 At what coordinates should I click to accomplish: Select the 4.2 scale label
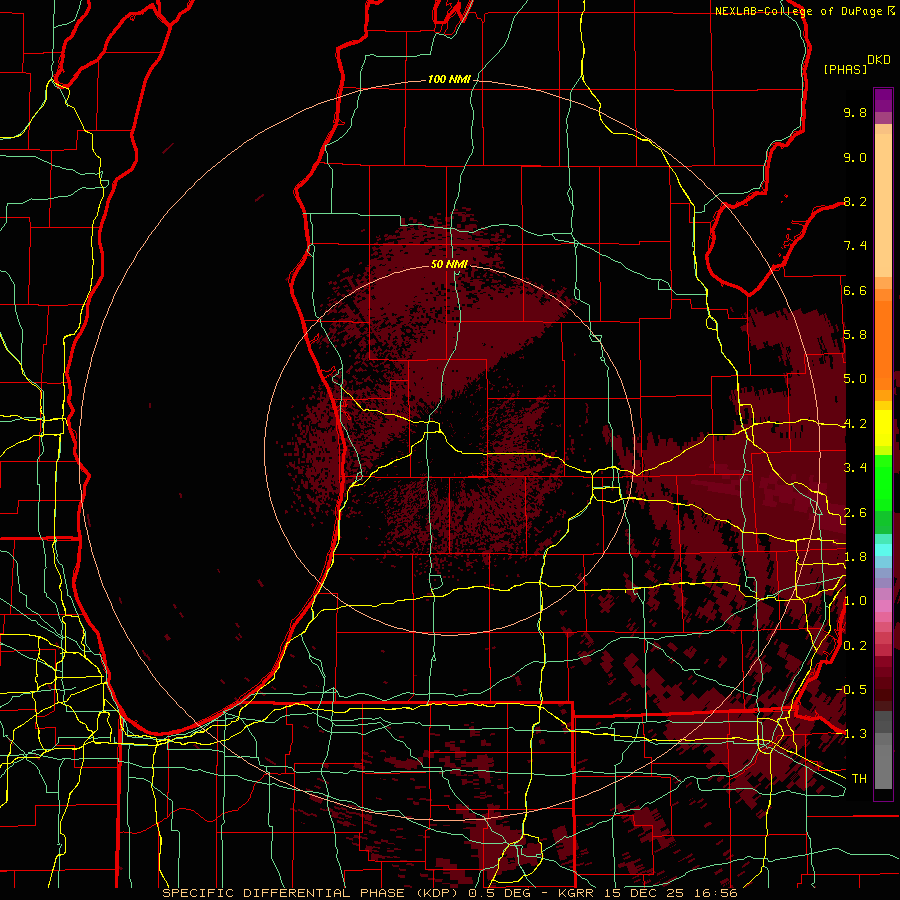855,424
